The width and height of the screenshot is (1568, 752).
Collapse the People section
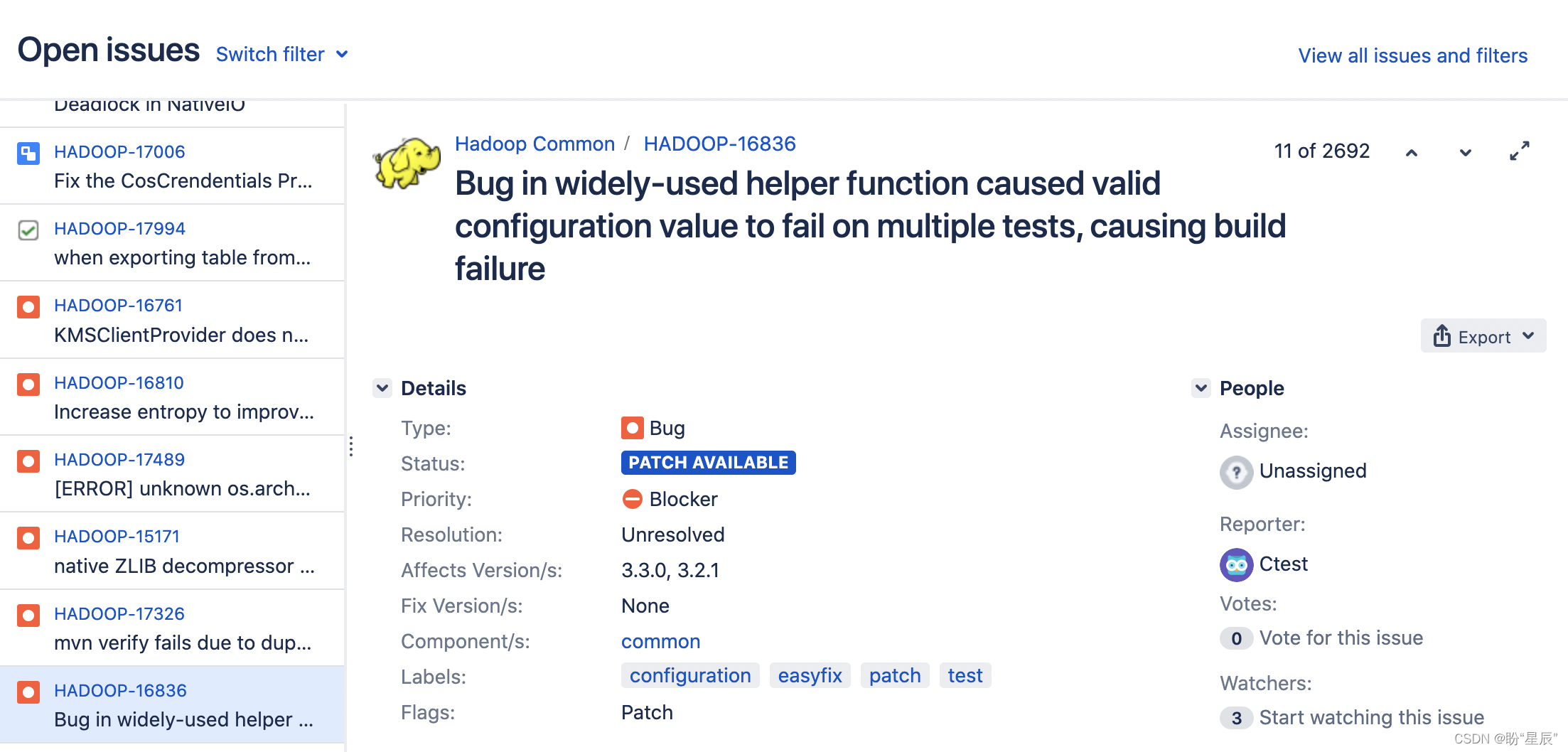pyautogui.click(x=1201, y=388)
